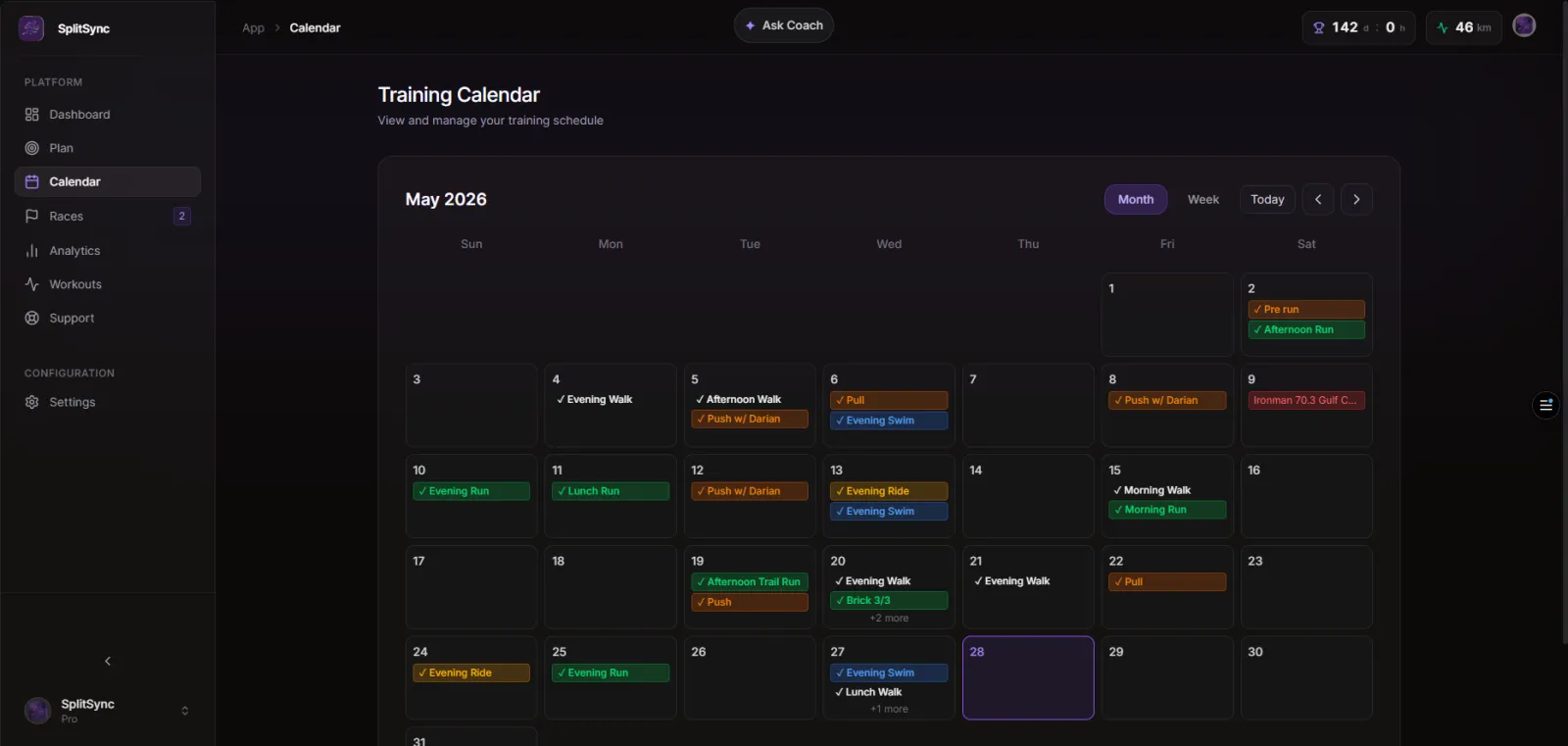The width and height of the screenshot is (1568, 746).
Task: Open Push w/ Darian on May 8
Action: pyautogui.click(x=1167, y=400)
